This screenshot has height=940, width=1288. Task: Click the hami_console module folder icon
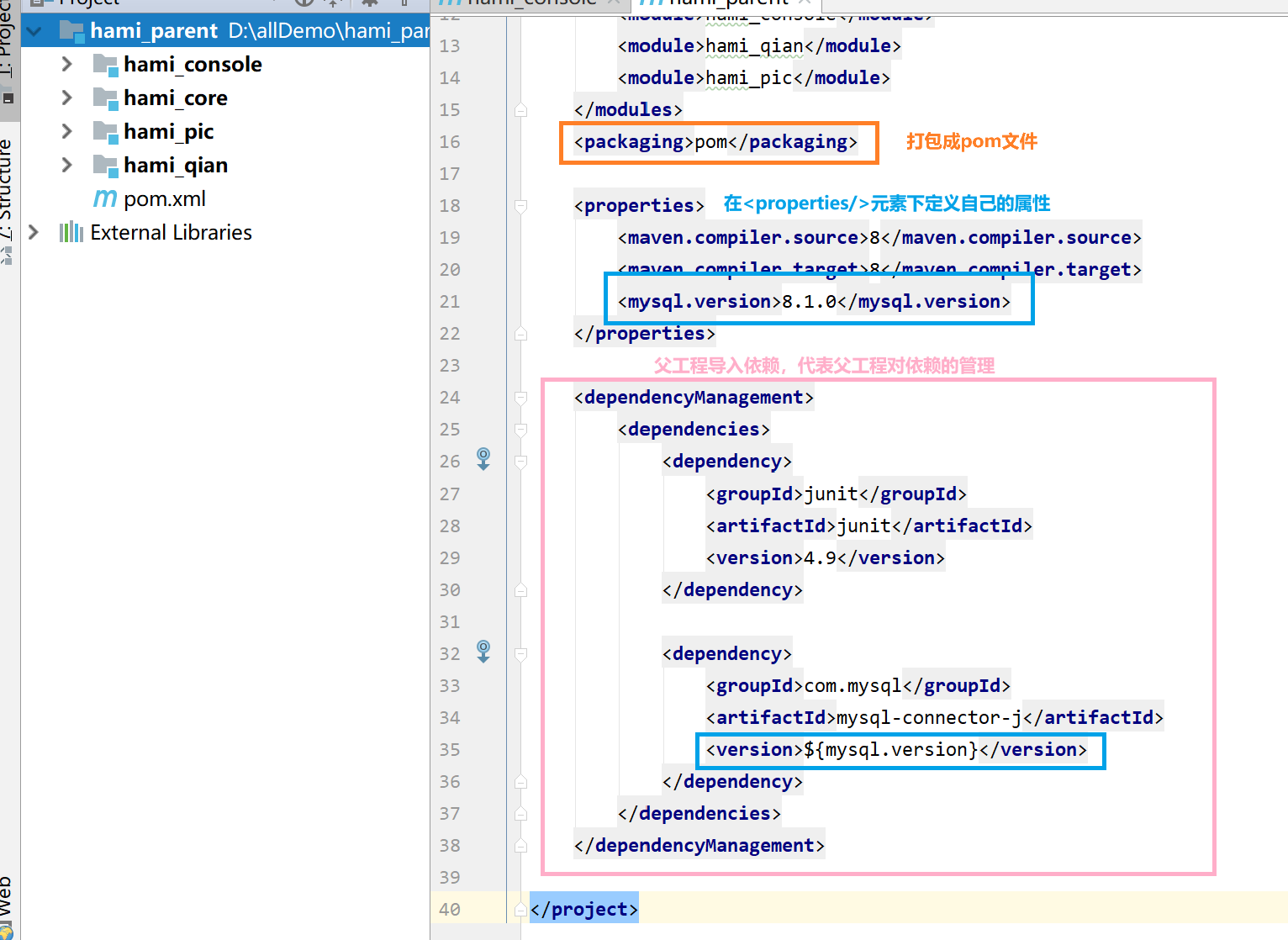pyautogui.click(x=105, y=65)
